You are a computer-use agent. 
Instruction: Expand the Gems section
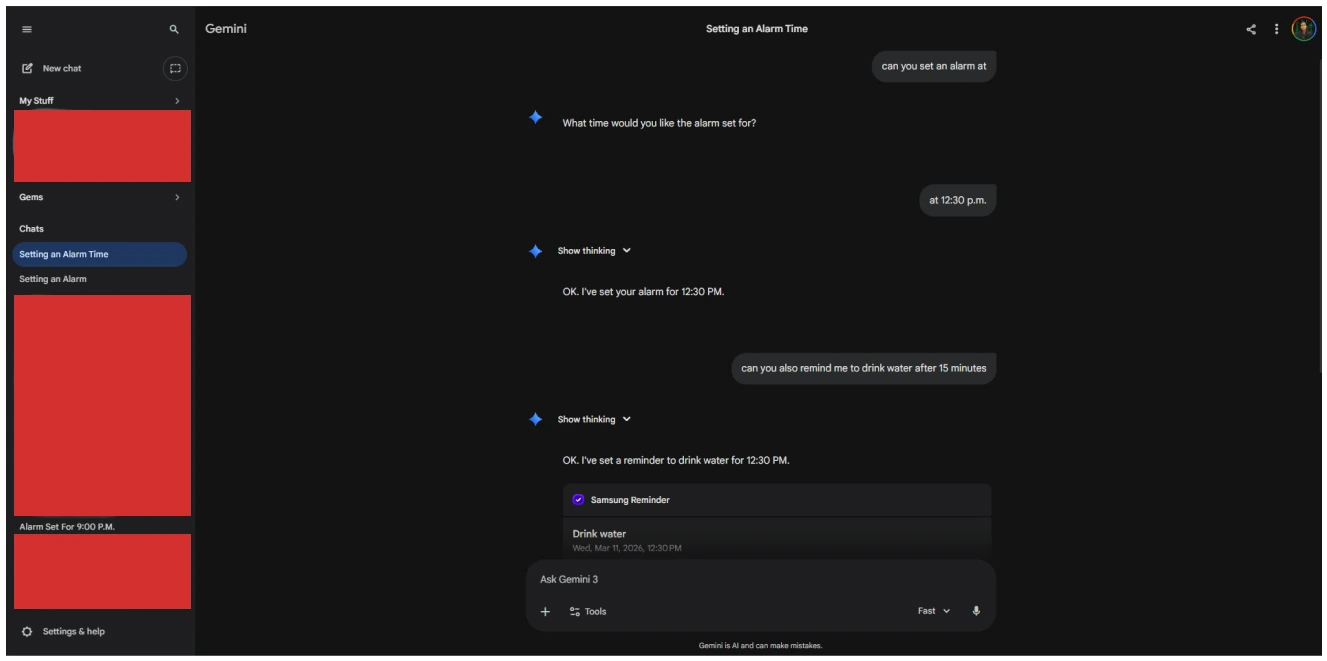[100, 197]
